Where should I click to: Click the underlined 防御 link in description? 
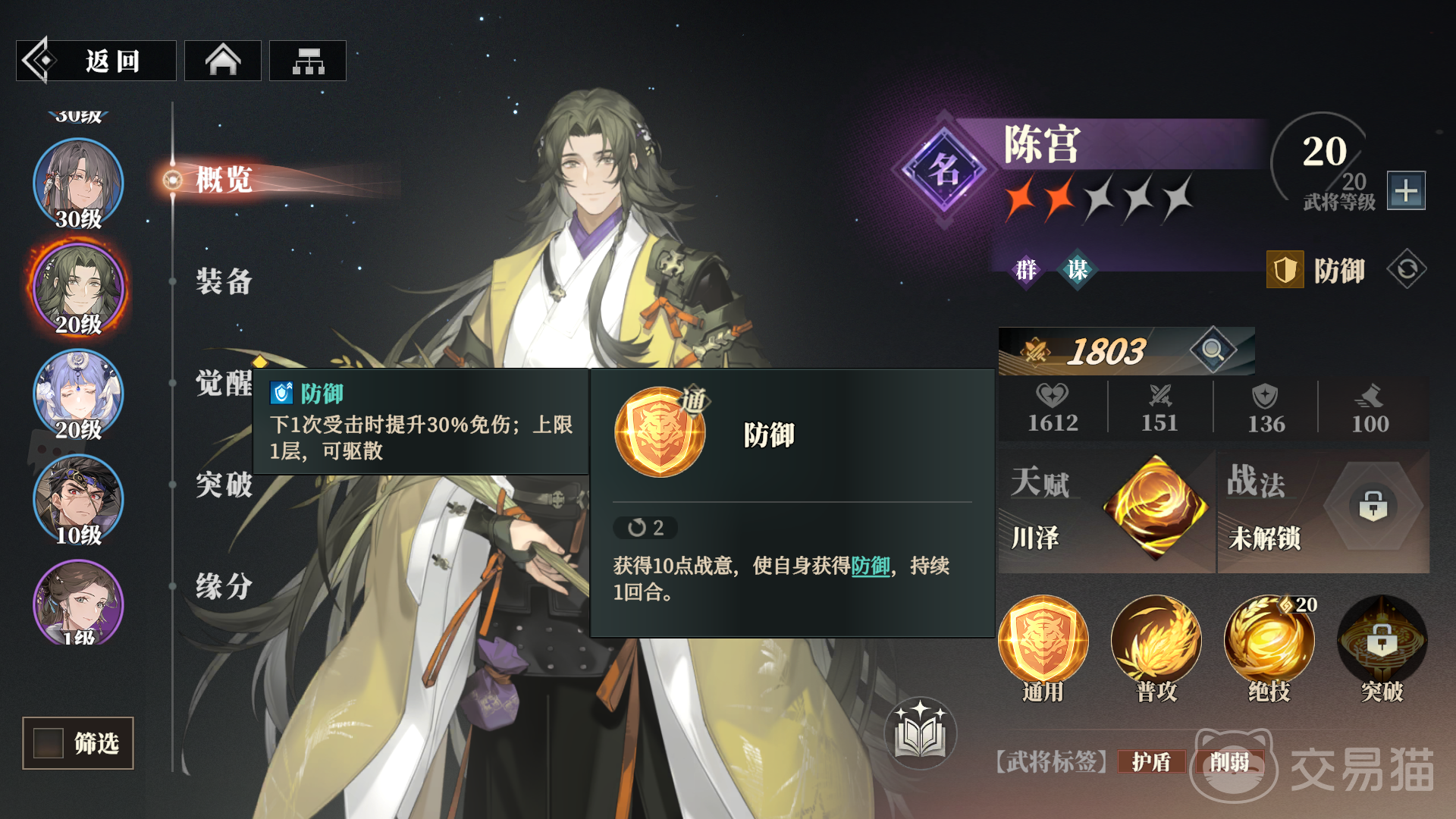[x=871, y=566]
